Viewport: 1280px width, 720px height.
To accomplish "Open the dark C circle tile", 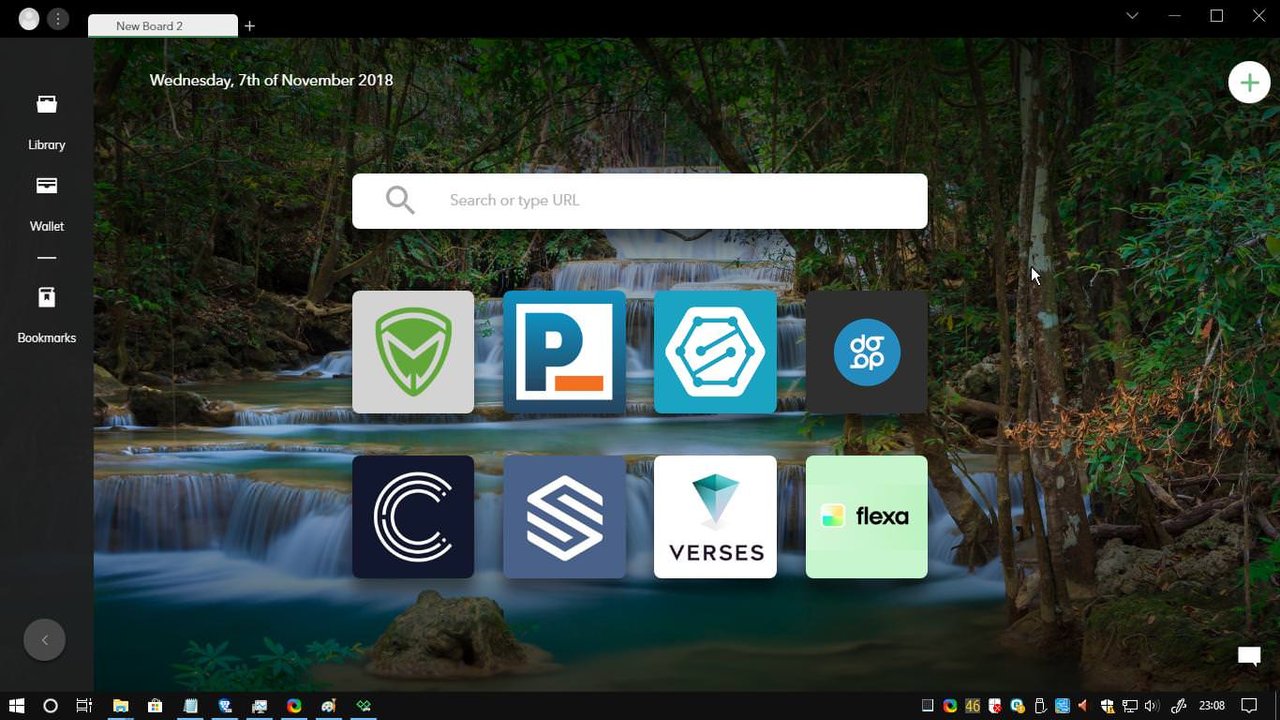I will pos(413,517).
